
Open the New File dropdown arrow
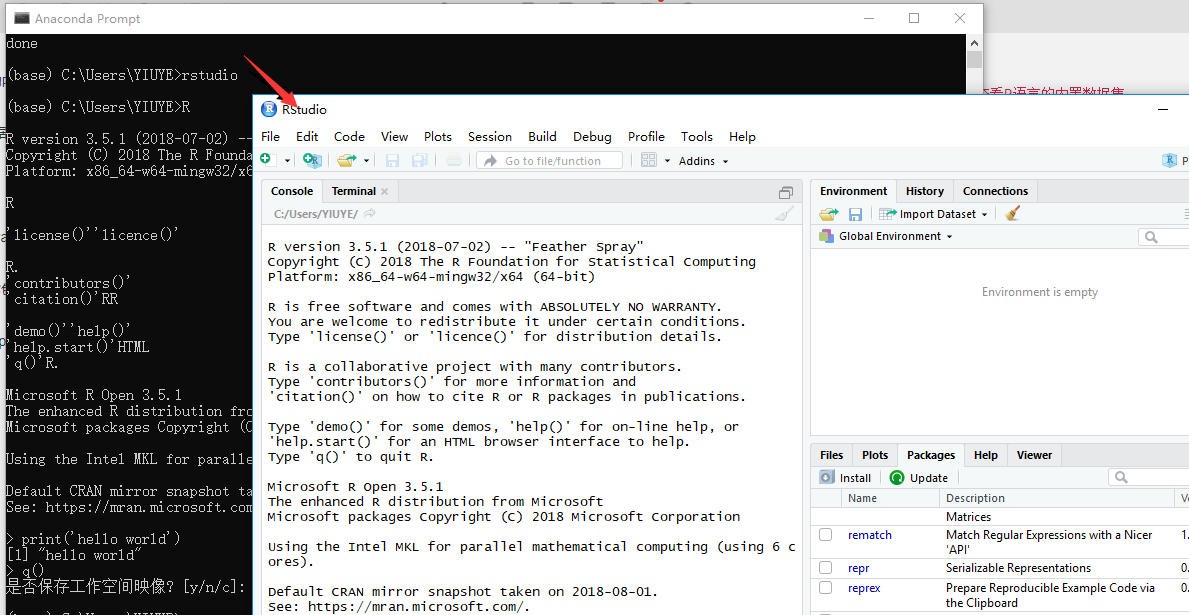(287, 161)
